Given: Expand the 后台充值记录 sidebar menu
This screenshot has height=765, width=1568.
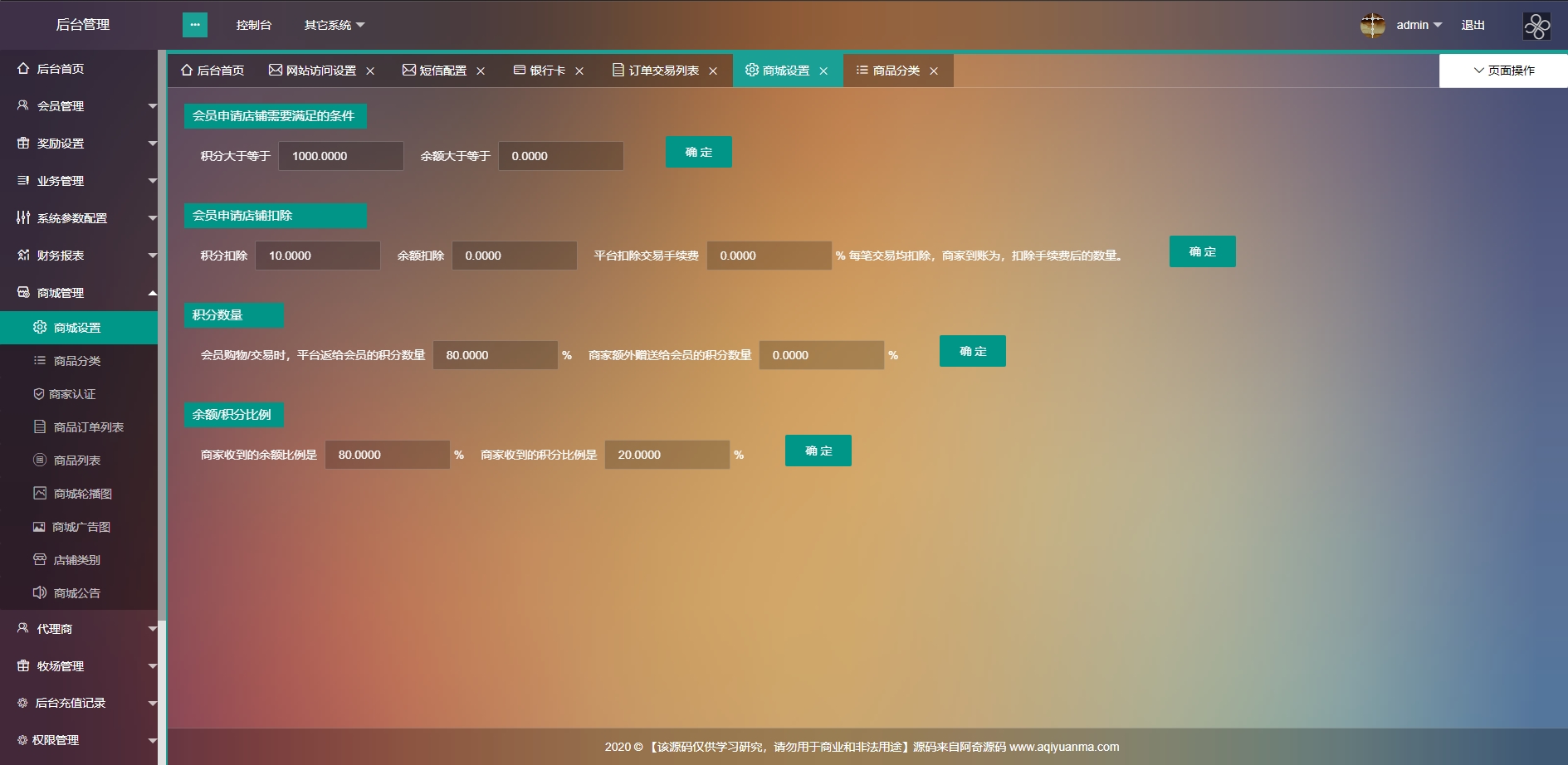Looking at the screenshot, I should coord(79,703).
